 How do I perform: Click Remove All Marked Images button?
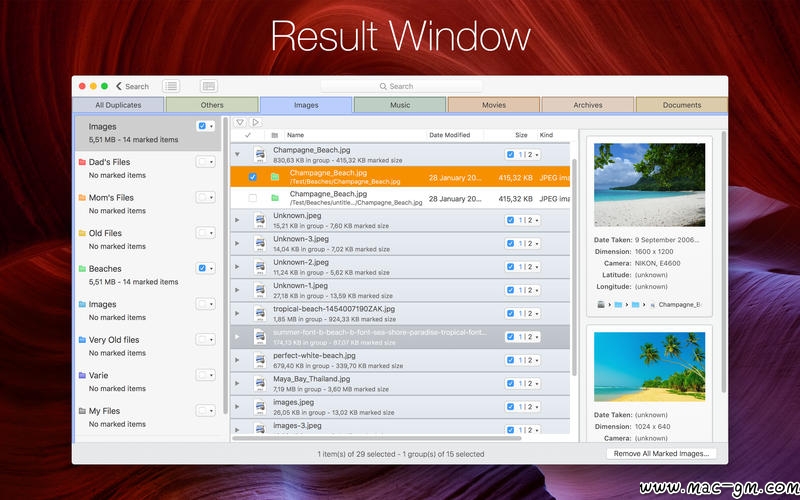(x=661, y=454)
